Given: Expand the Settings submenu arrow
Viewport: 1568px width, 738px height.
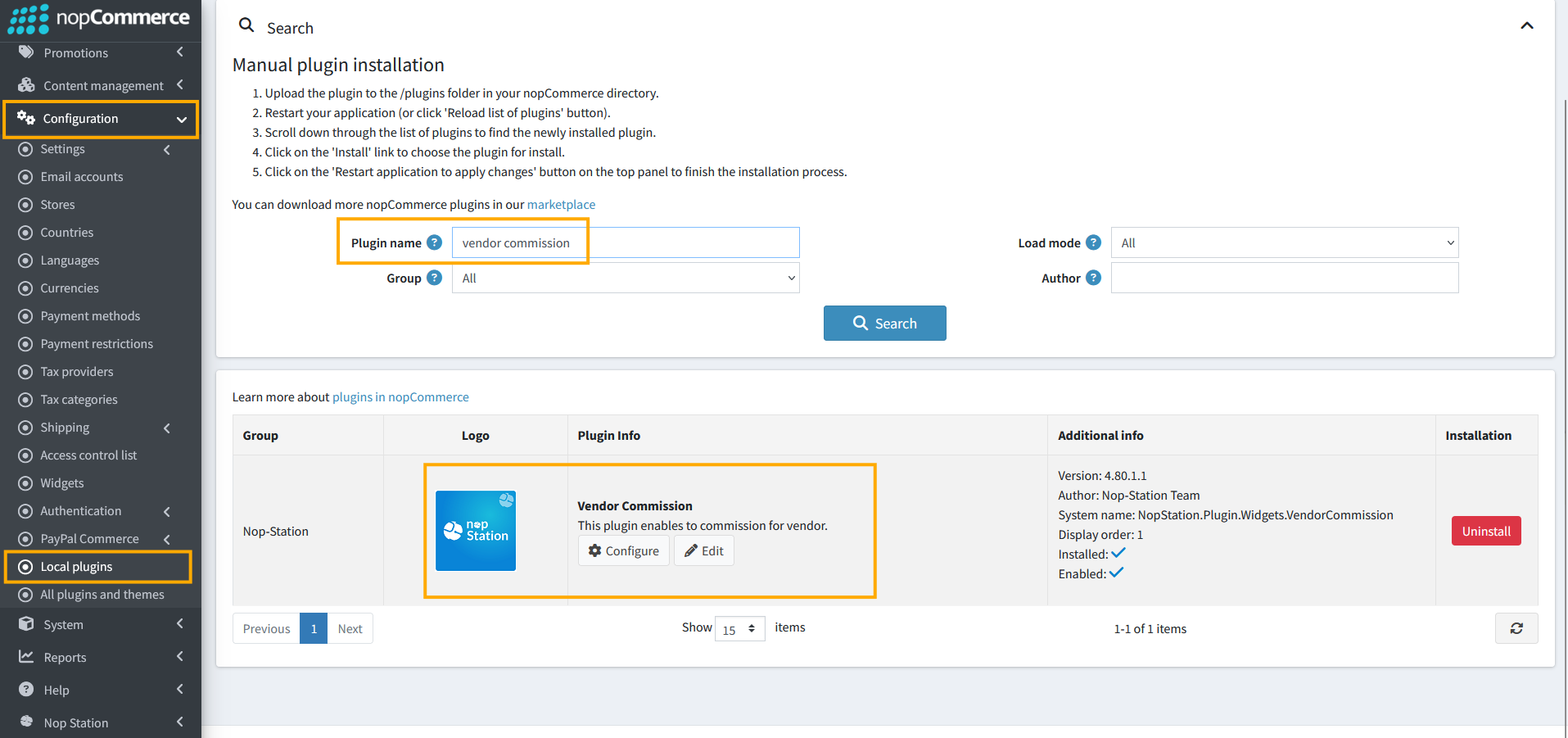Looking at the screenshot, I should tap(167, 150).
